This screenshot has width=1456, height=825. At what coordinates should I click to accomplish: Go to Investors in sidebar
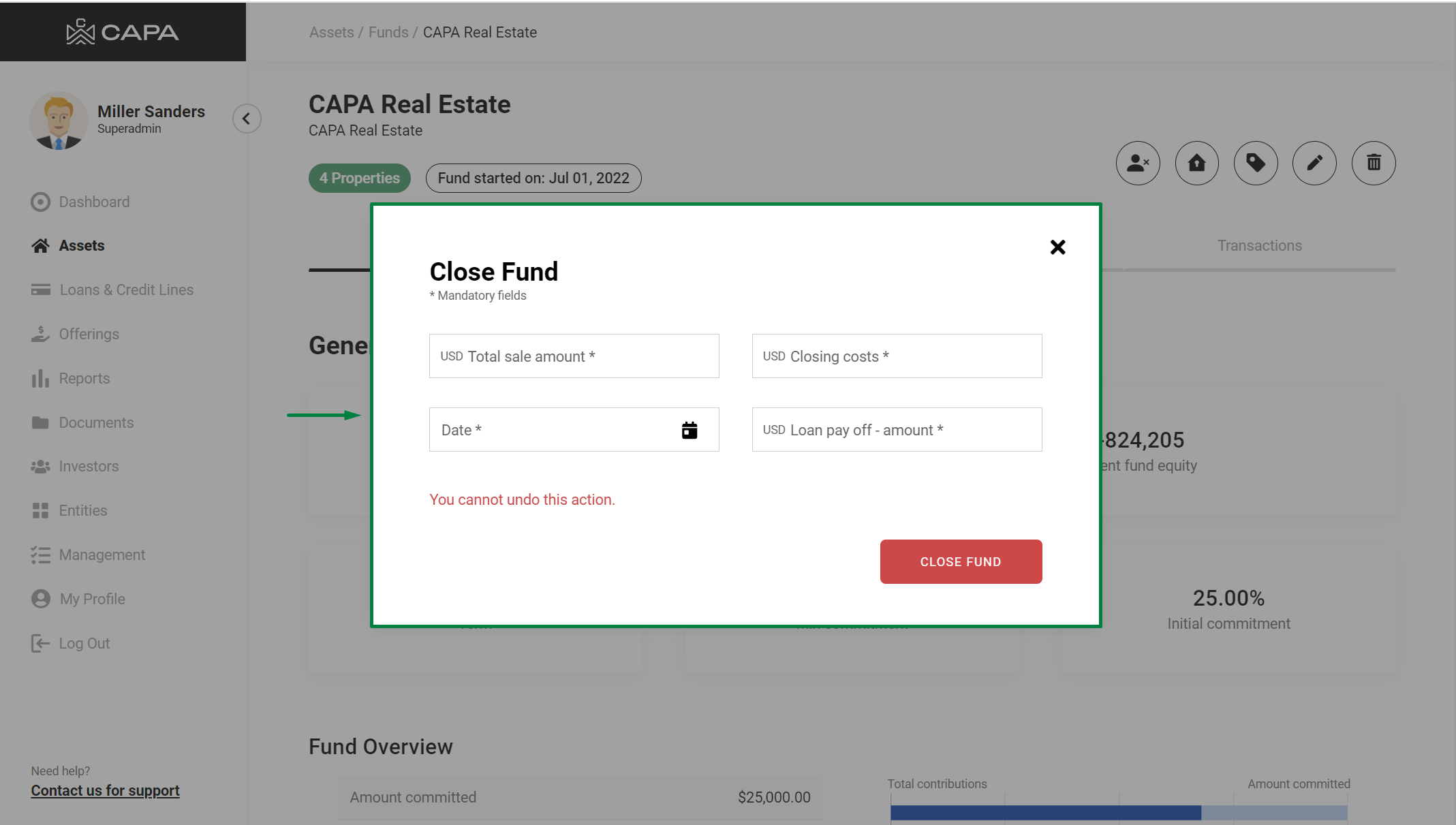[89, 467]
